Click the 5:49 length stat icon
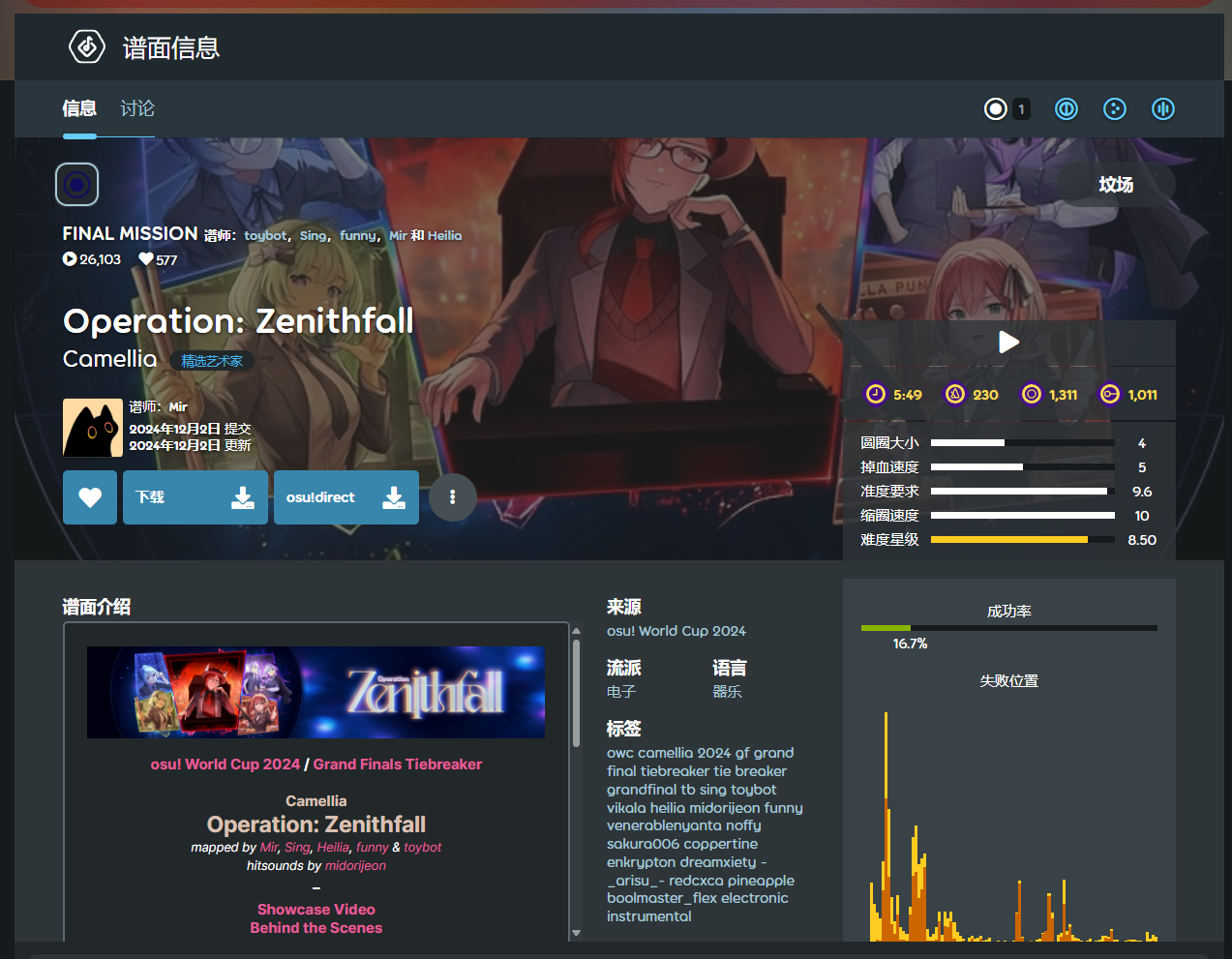This screenshot has width=1232, height=959. coord(876,394)
